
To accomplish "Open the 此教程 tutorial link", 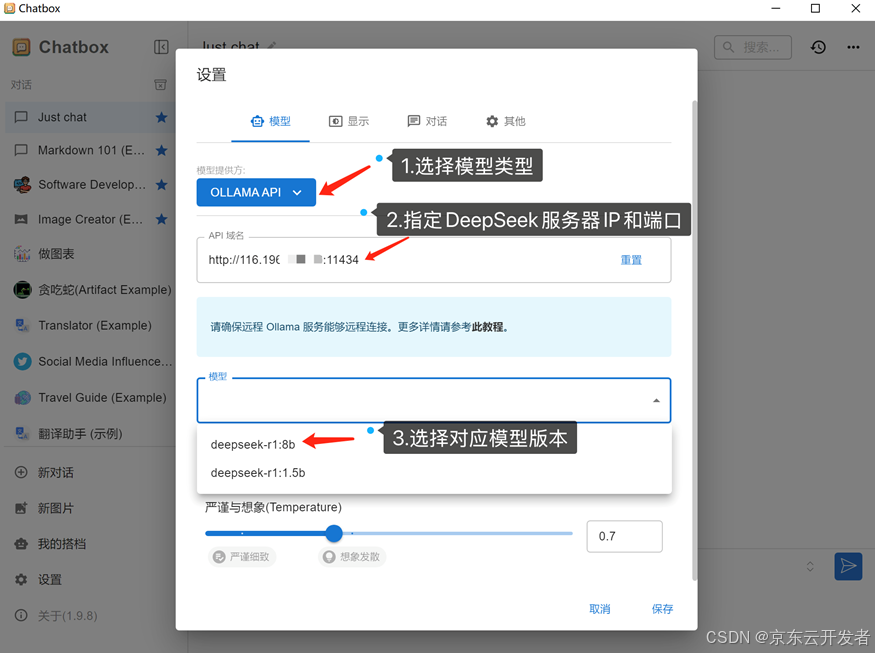I will point(487,327).
